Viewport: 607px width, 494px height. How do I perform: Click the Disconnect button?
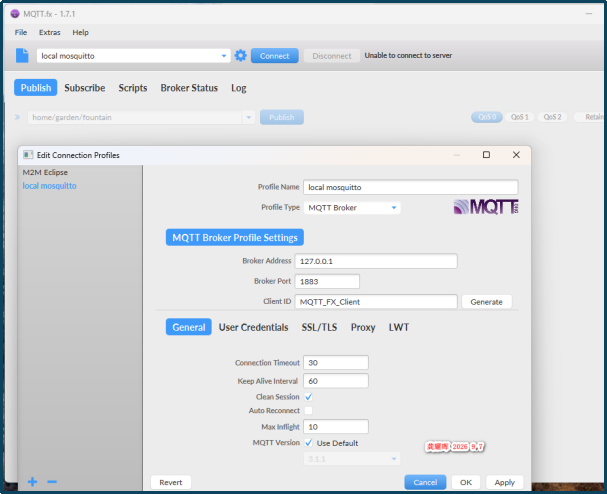pos(332,56)
